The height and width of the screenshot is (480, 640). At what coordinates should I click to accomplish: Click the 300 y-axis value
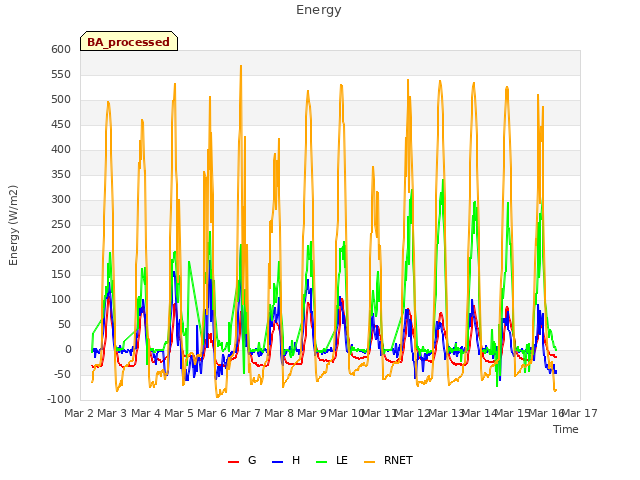(61, 200)
